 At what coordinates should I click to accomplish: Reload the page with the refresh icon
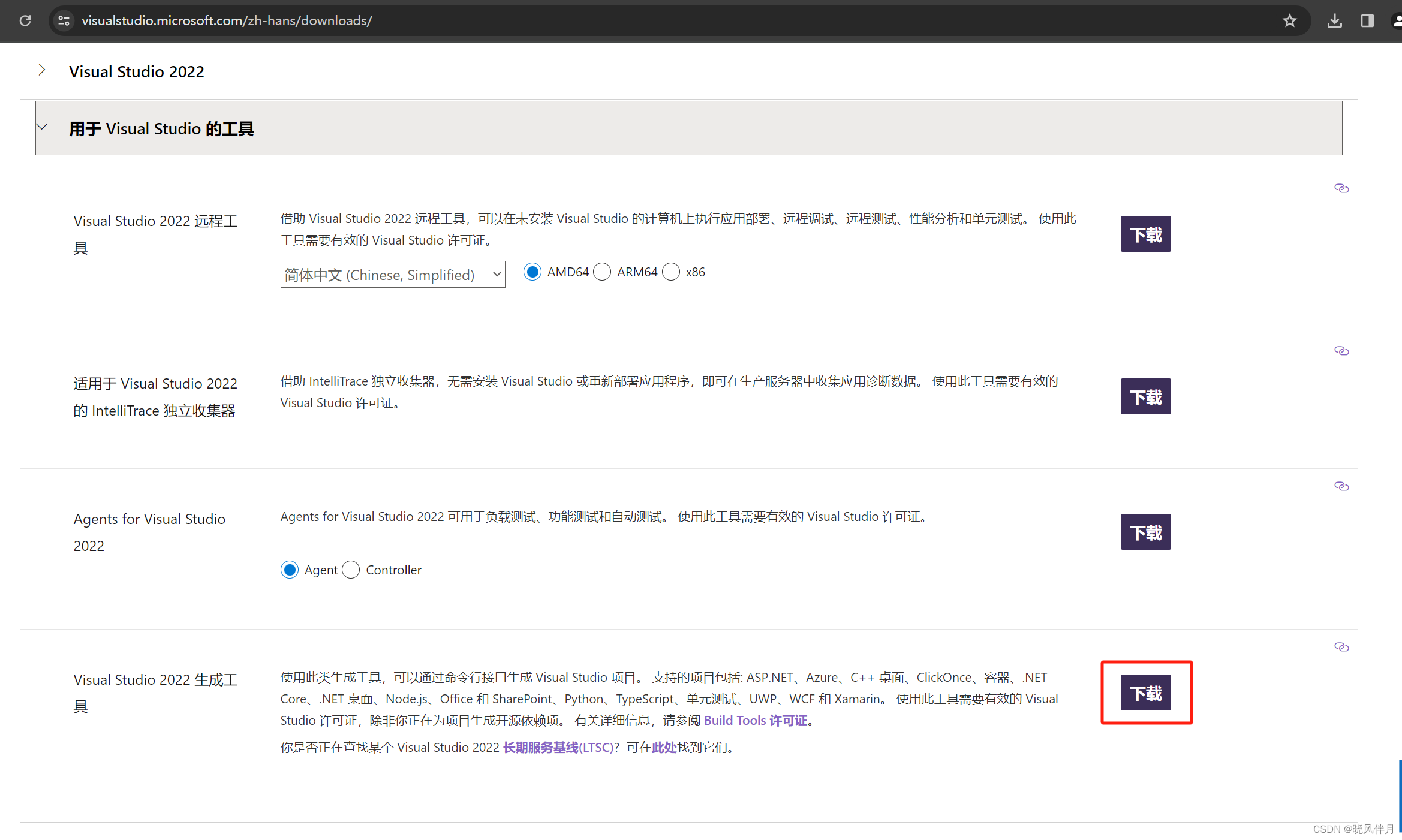pyautogui.click(x=25, y=20)
